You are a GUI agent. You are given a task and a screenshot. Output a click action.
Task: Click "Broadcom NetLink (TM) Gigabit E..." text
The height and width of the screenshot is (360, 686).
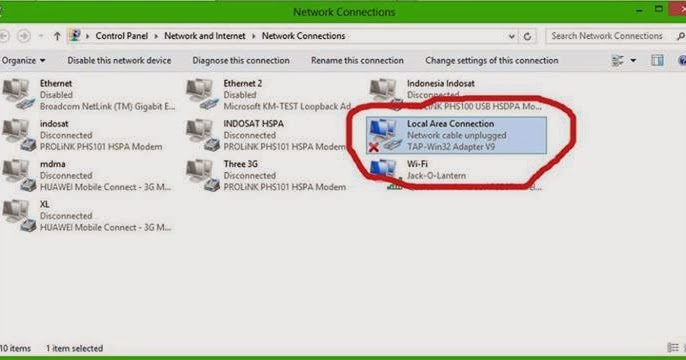coord(108,106)
